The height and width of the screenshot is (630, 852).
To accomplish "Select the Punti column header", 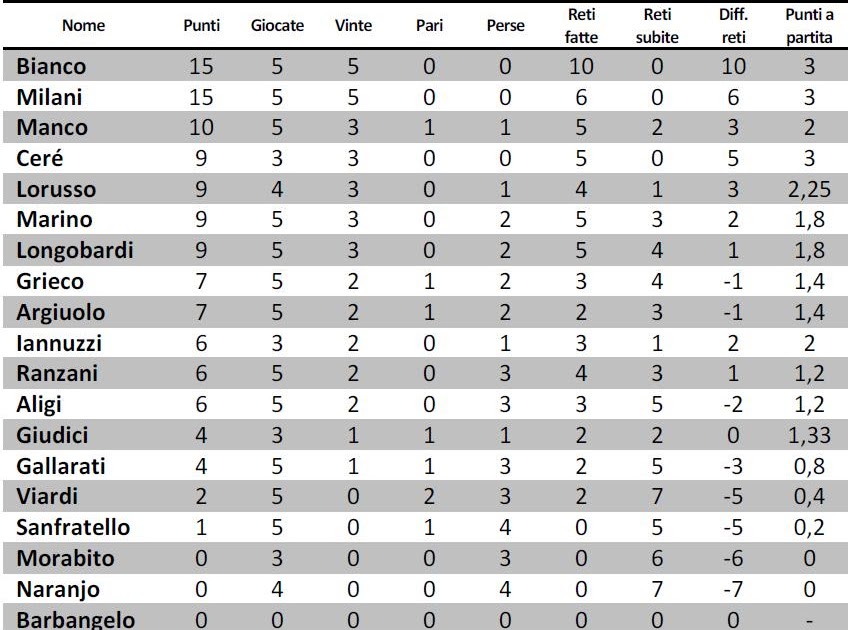I will pos(202,26).
